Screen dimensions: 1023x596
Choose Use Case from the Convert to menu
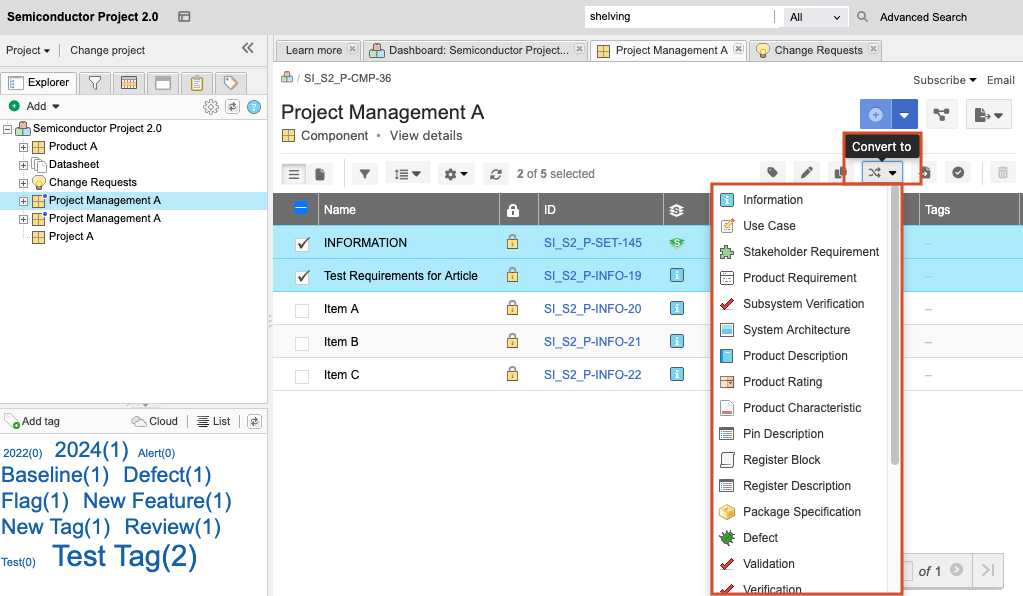pyautogui.click(x=769, y=226)
